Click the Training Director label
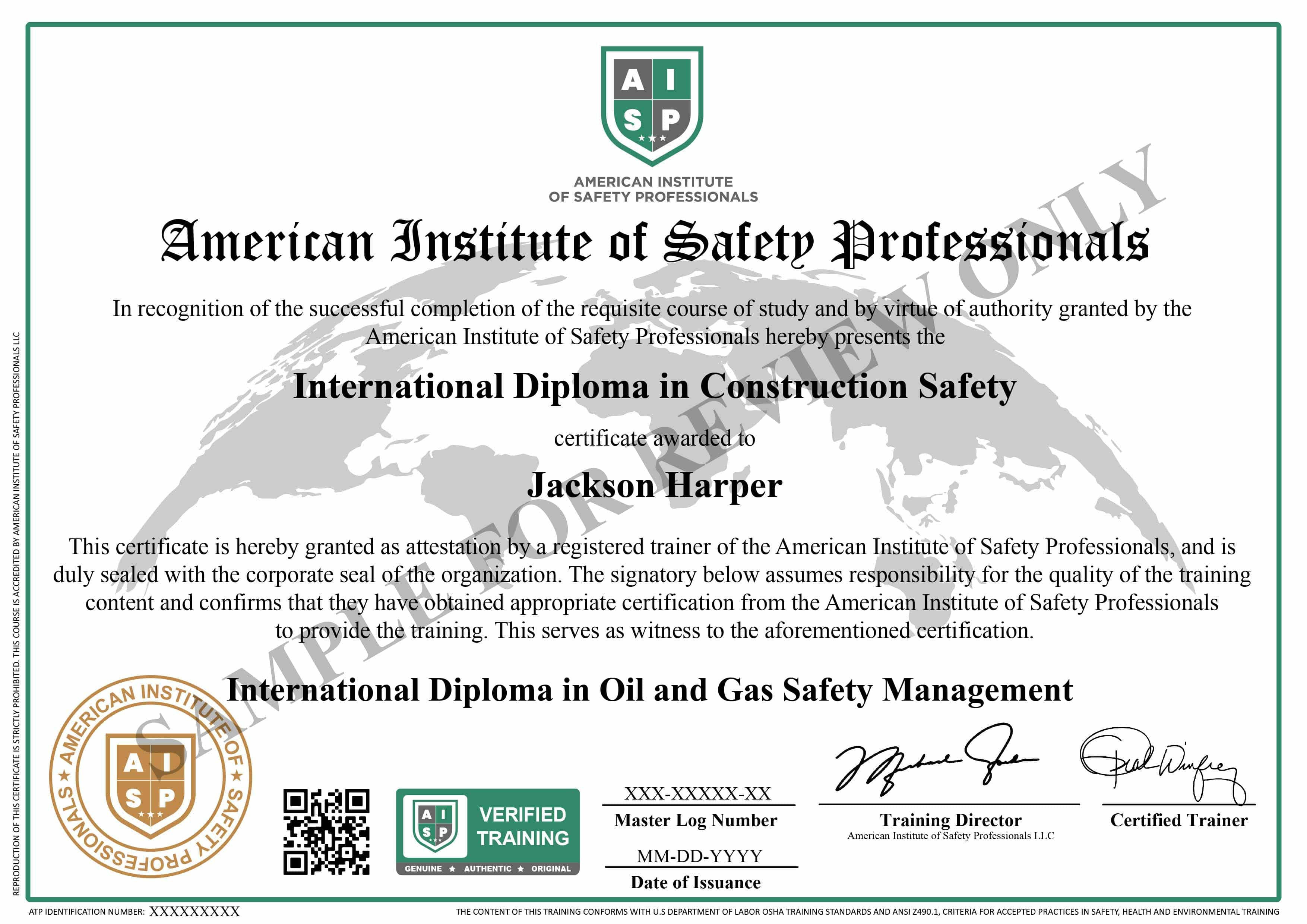1307x924 pixels. click(951, 820)
